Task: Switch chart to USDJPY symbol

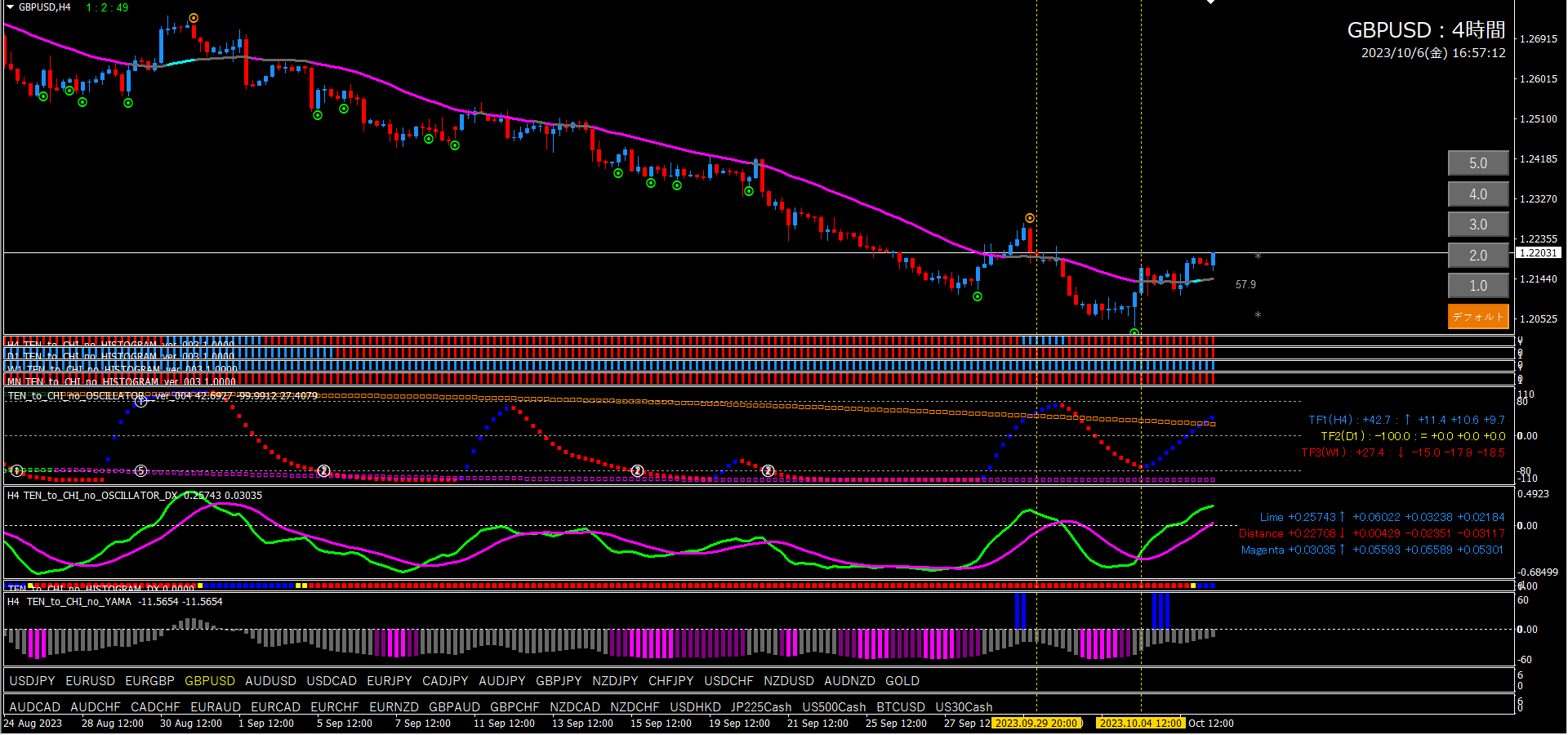Action: tap(33, 681)
